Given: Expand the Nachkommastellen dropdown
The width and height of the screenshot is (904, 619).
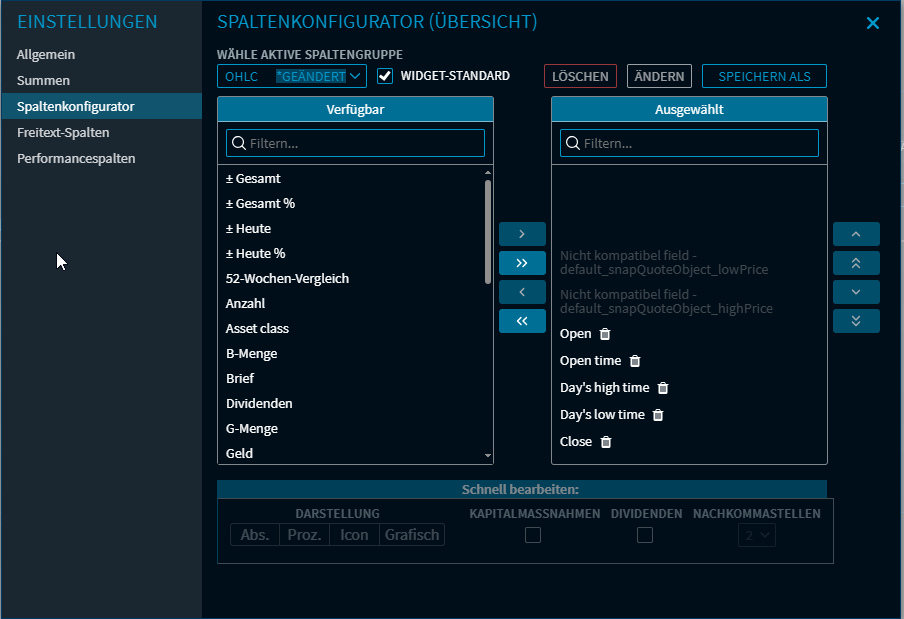Looking at the screenshot, I should click(x=757, y=535).
